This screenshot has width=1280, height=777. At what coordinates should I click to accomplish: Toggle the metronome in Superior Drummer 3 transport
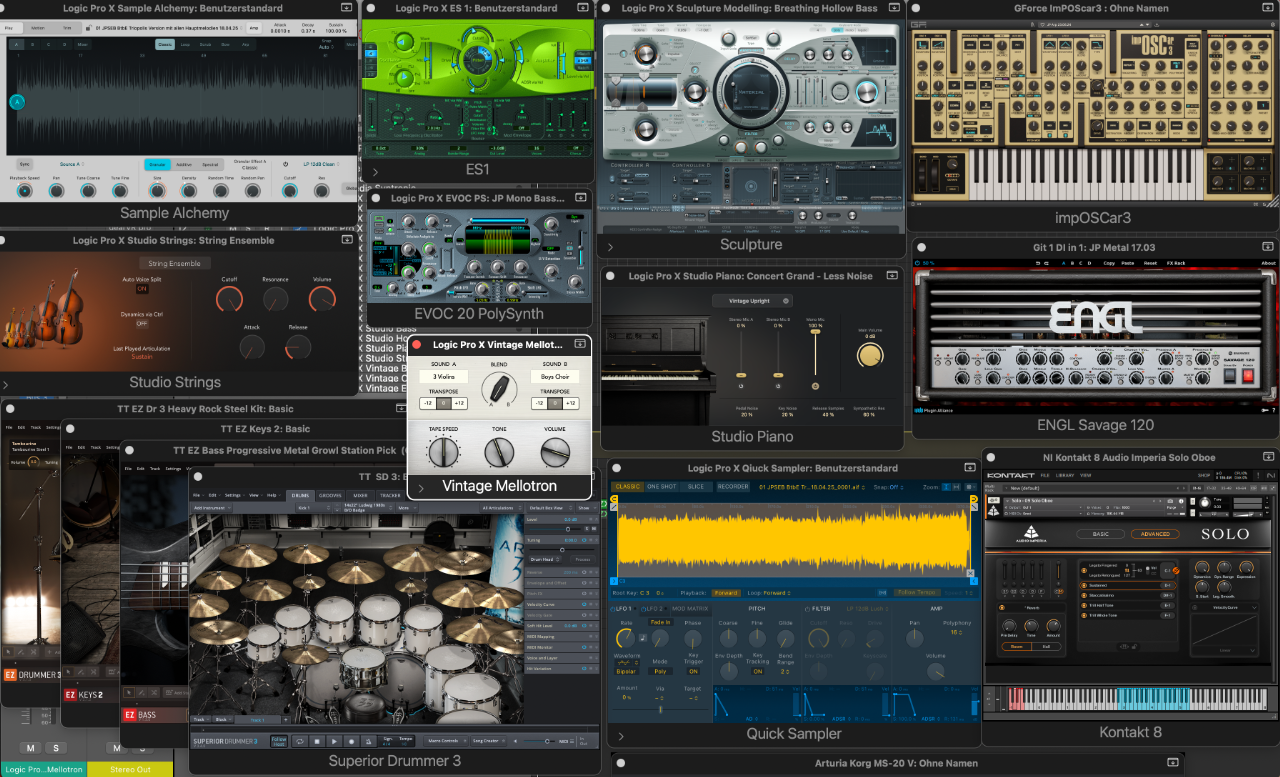click(x=368, y=741)
